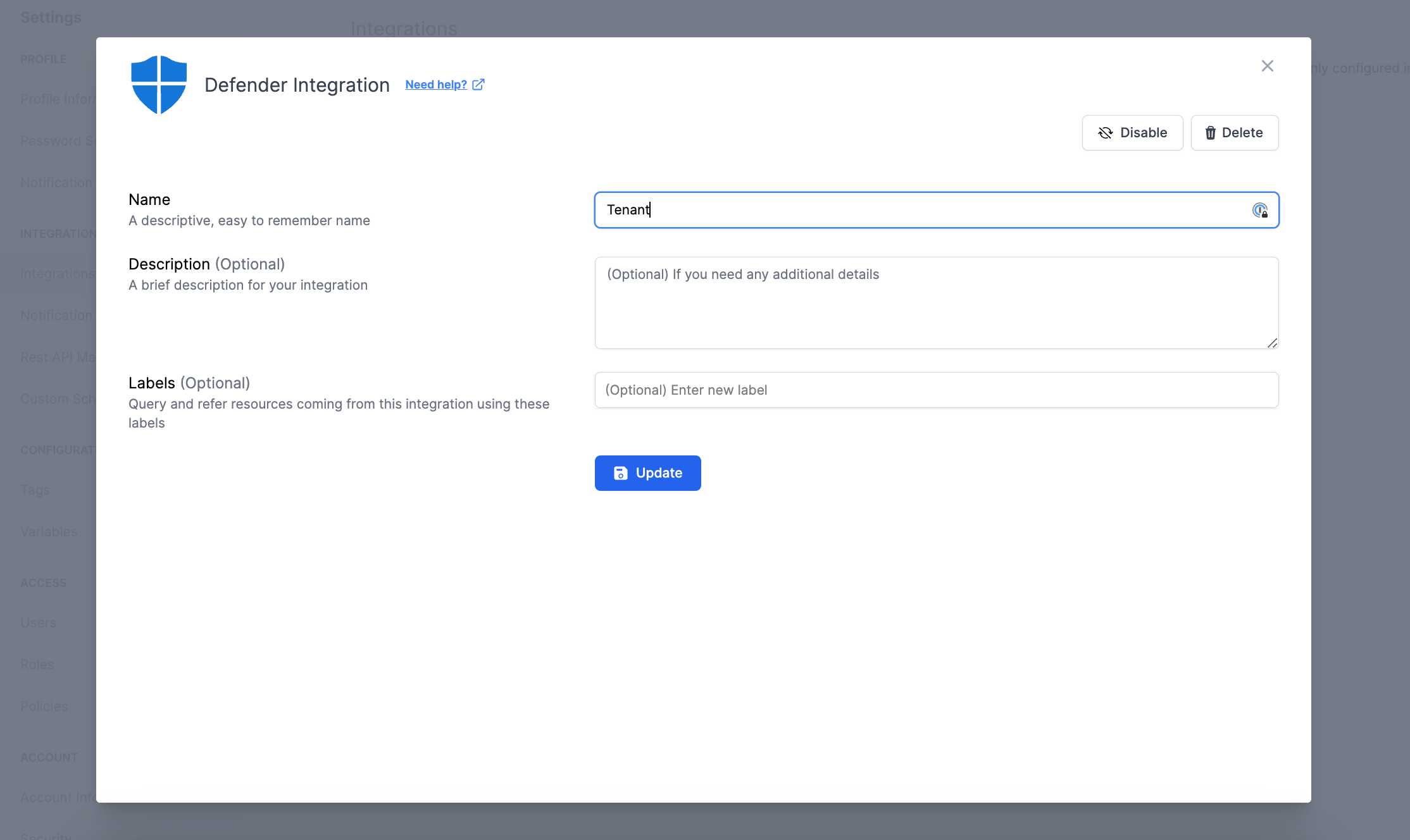Click the Defender shield logo
Screen dimensions: 1410x840
pyautogui.click(x=159, y=85)
